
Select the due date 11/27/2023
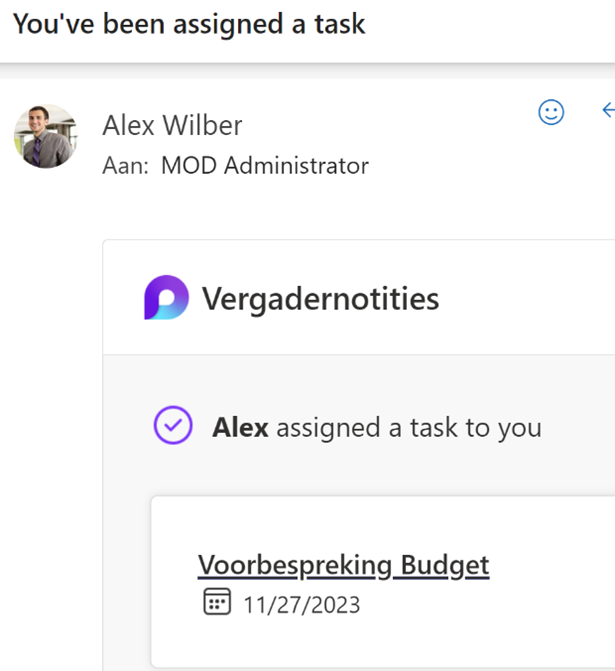point(302,605)
